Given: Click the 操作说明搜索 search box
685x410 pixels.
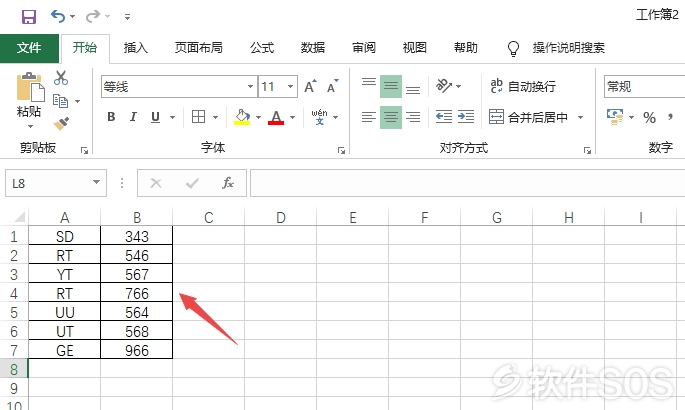Looking at the screenshot, I should tap(568, 48).
